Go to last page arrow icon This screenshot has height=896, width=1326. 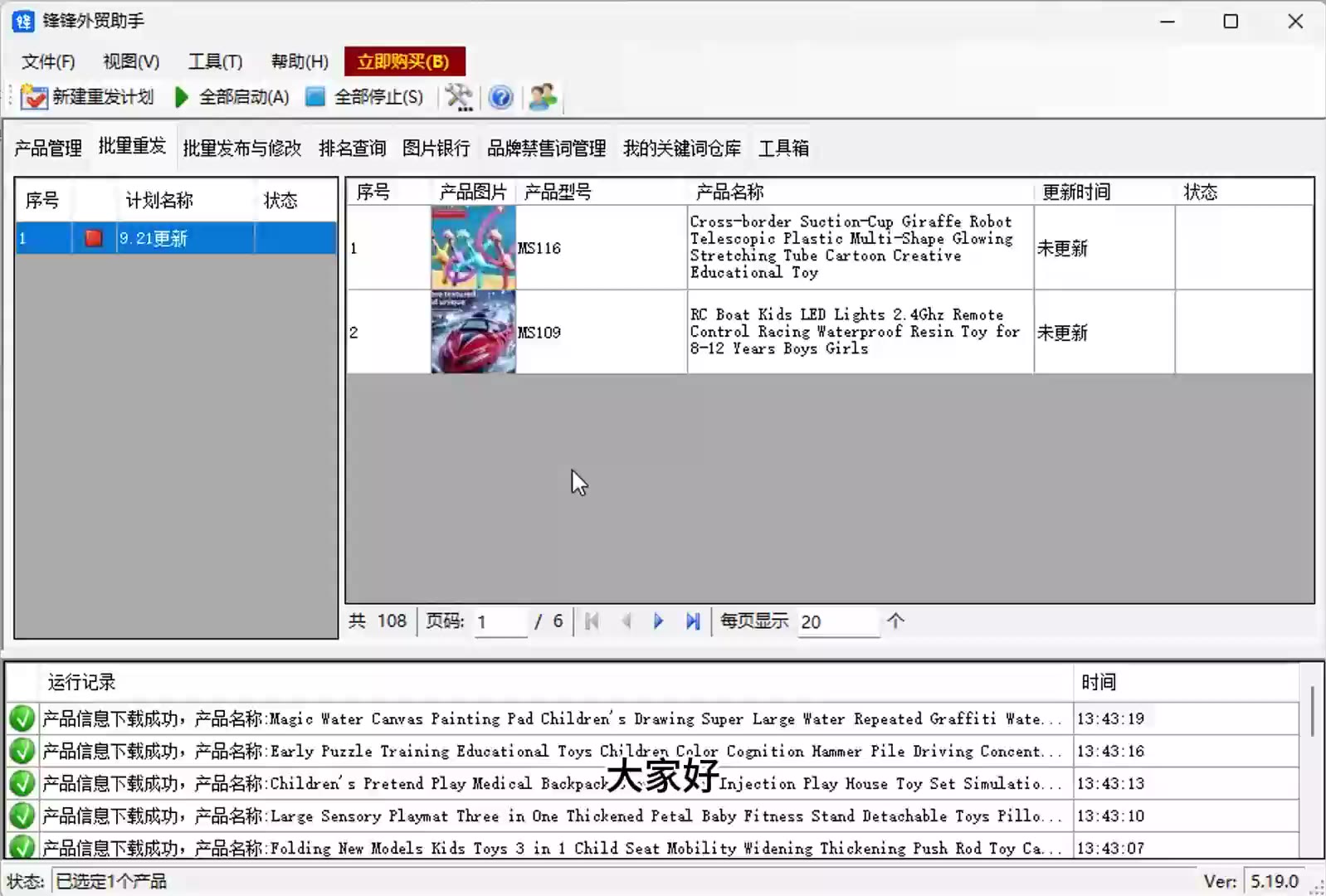click(x=693, y=621)
